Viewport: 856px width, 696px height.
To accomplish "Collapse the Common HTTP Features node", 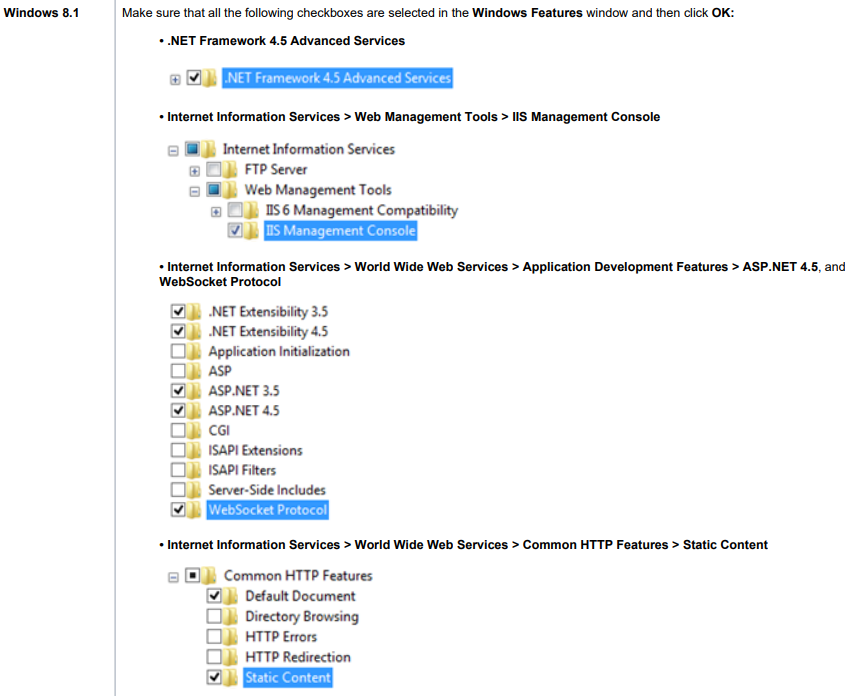I will click(175, 577).
